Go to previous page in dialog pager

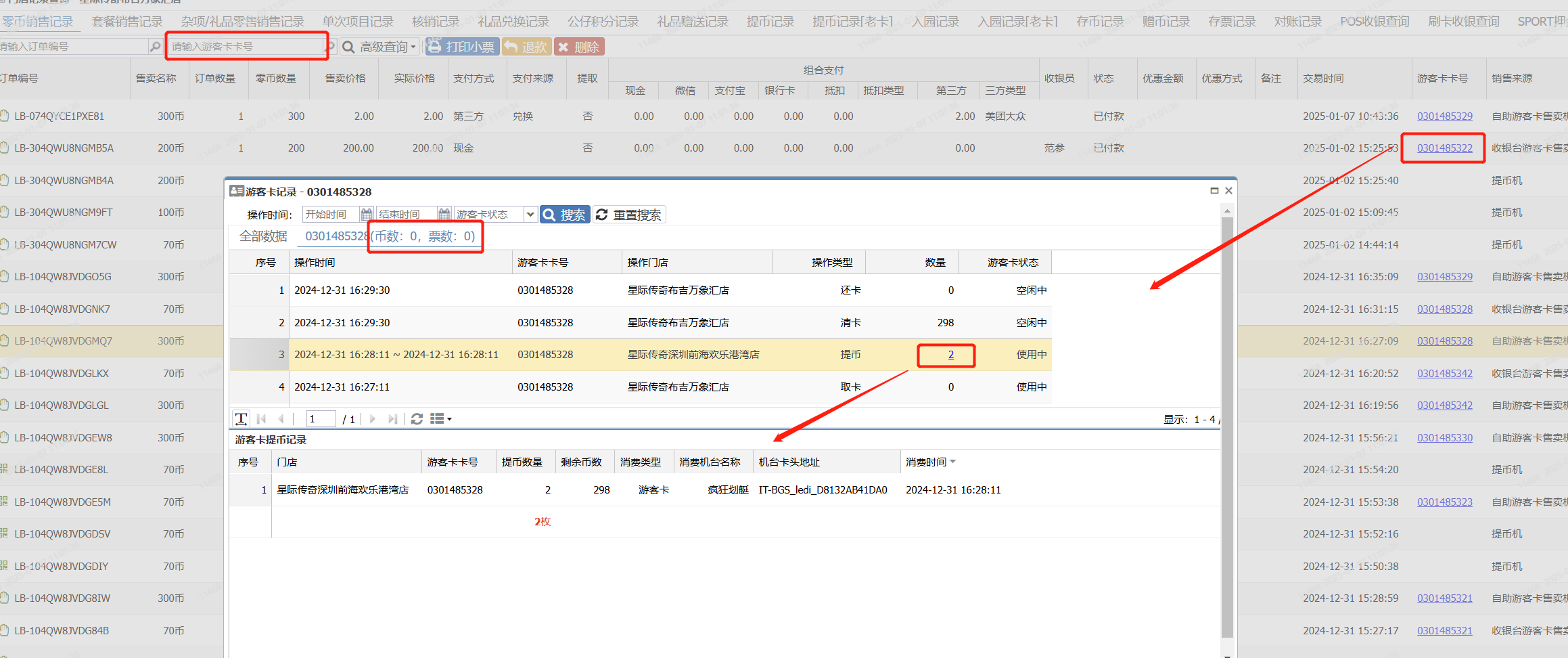click(x=281, y=419)
